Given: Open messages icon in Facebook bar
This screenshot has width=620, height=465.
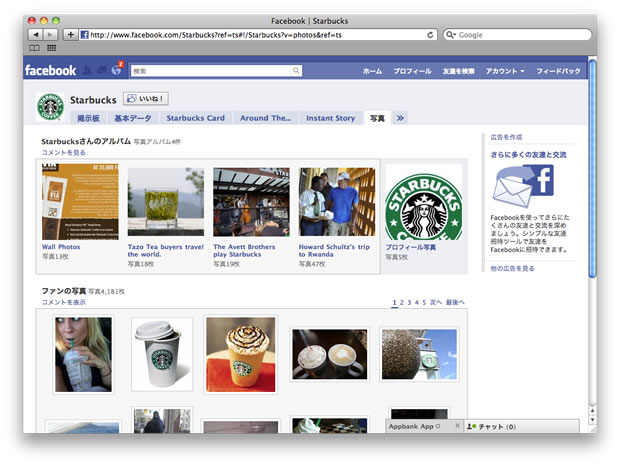Looking at the screenshot, I should (102, 70).
